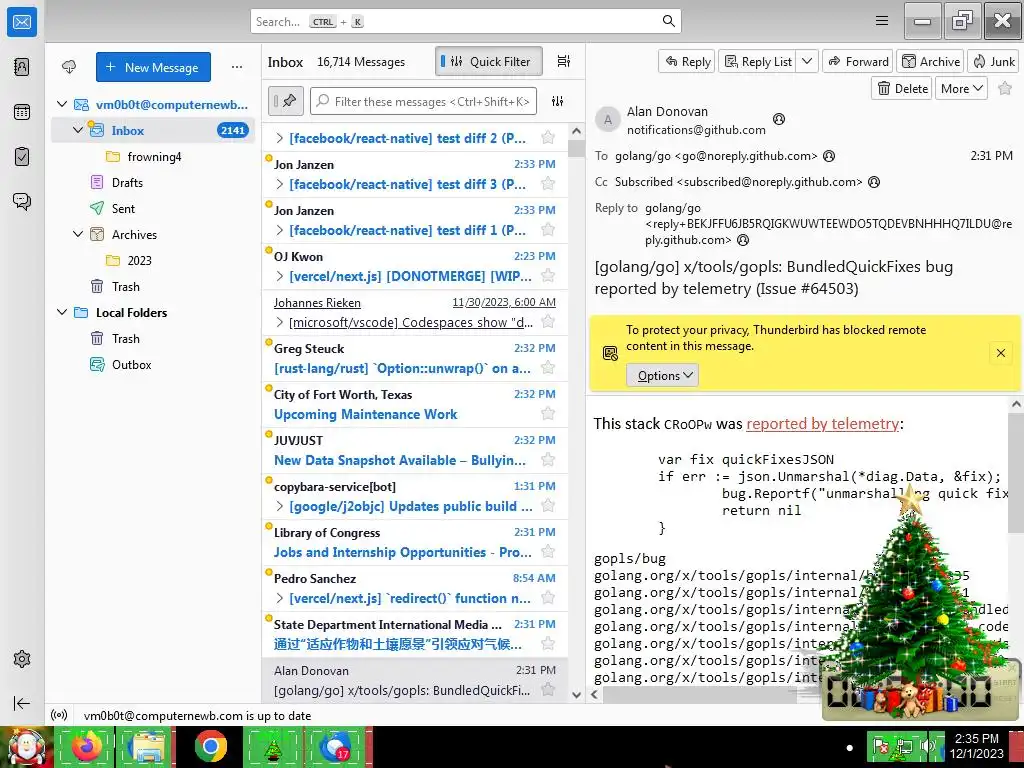Open the Drafts folder
This screenshot has width=1024, height=768.
[x=127, y=182]
